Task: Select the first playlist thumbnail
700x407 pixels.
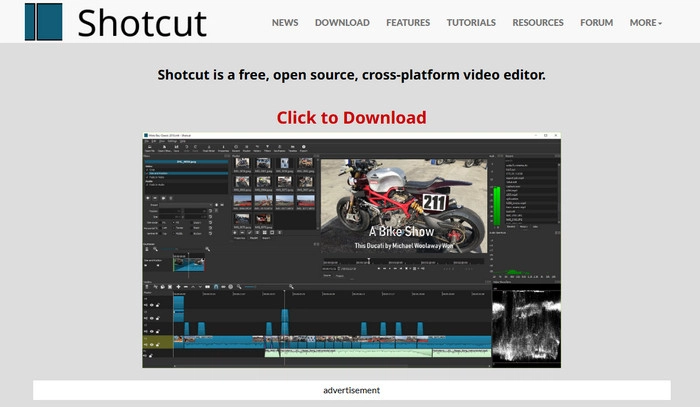Action: click(242, 164)
